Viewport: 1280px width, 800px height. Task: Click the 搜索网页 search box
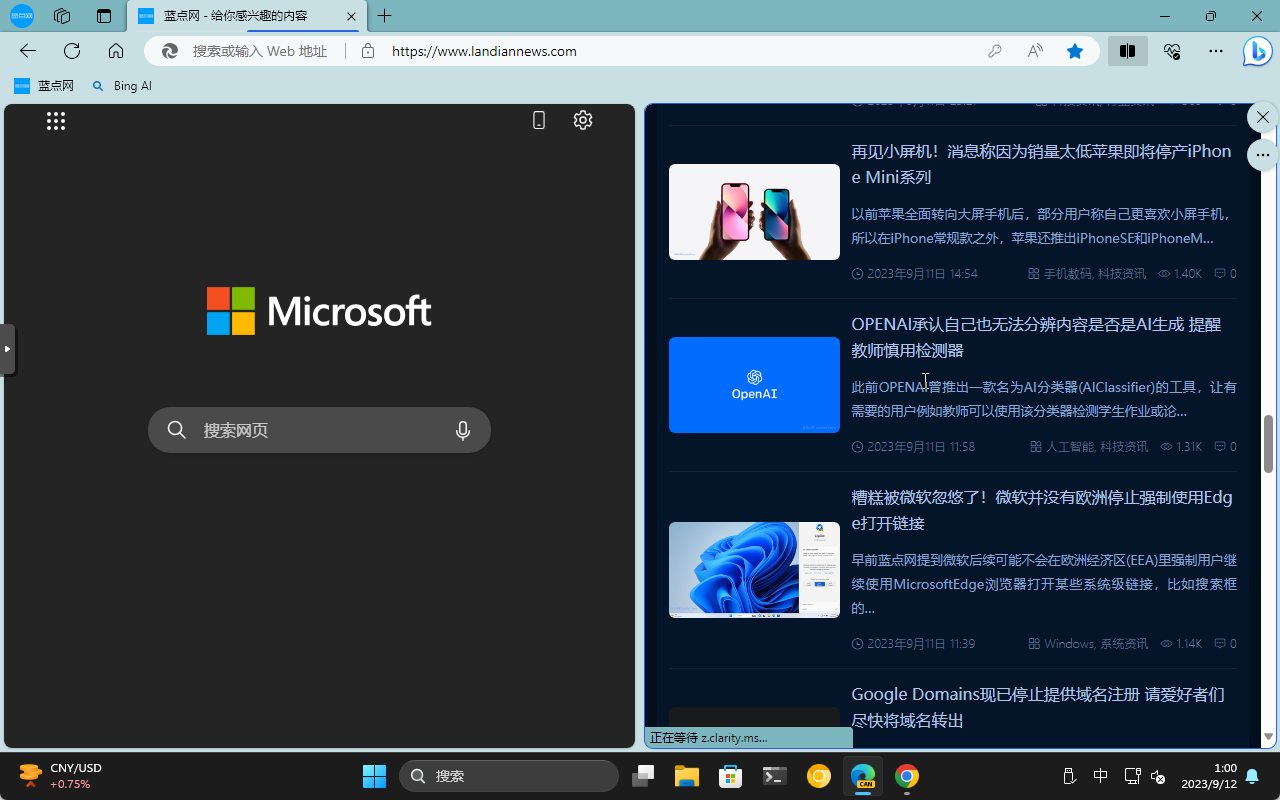[319, 430]
